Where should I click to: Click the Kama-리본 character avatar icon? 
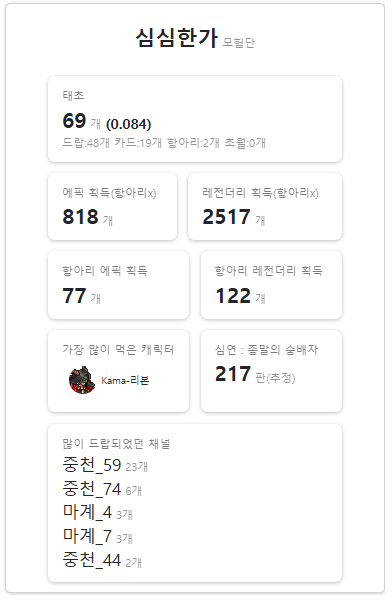[x=82, y=380]
